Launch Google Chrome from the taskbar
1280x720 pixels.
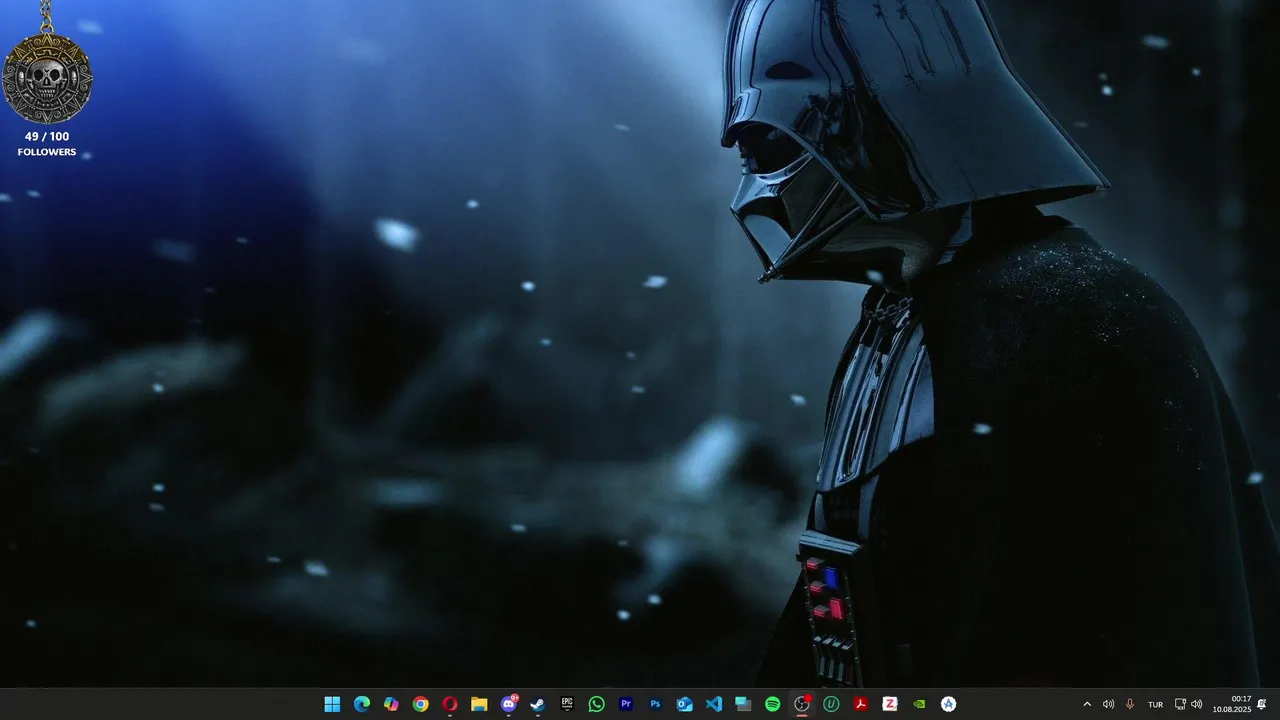coord(421,704)
